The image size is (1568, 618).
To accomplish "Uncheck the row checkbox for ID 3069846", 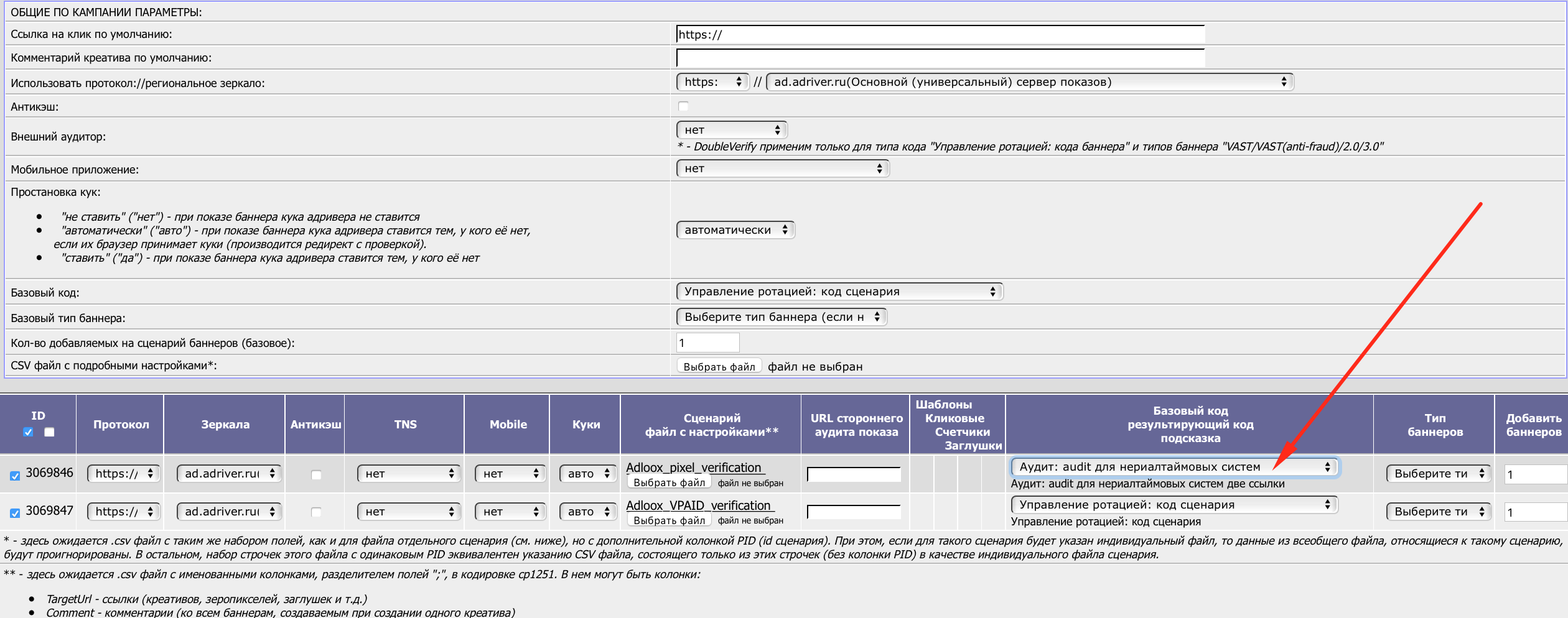I will (x=15, y=476).
